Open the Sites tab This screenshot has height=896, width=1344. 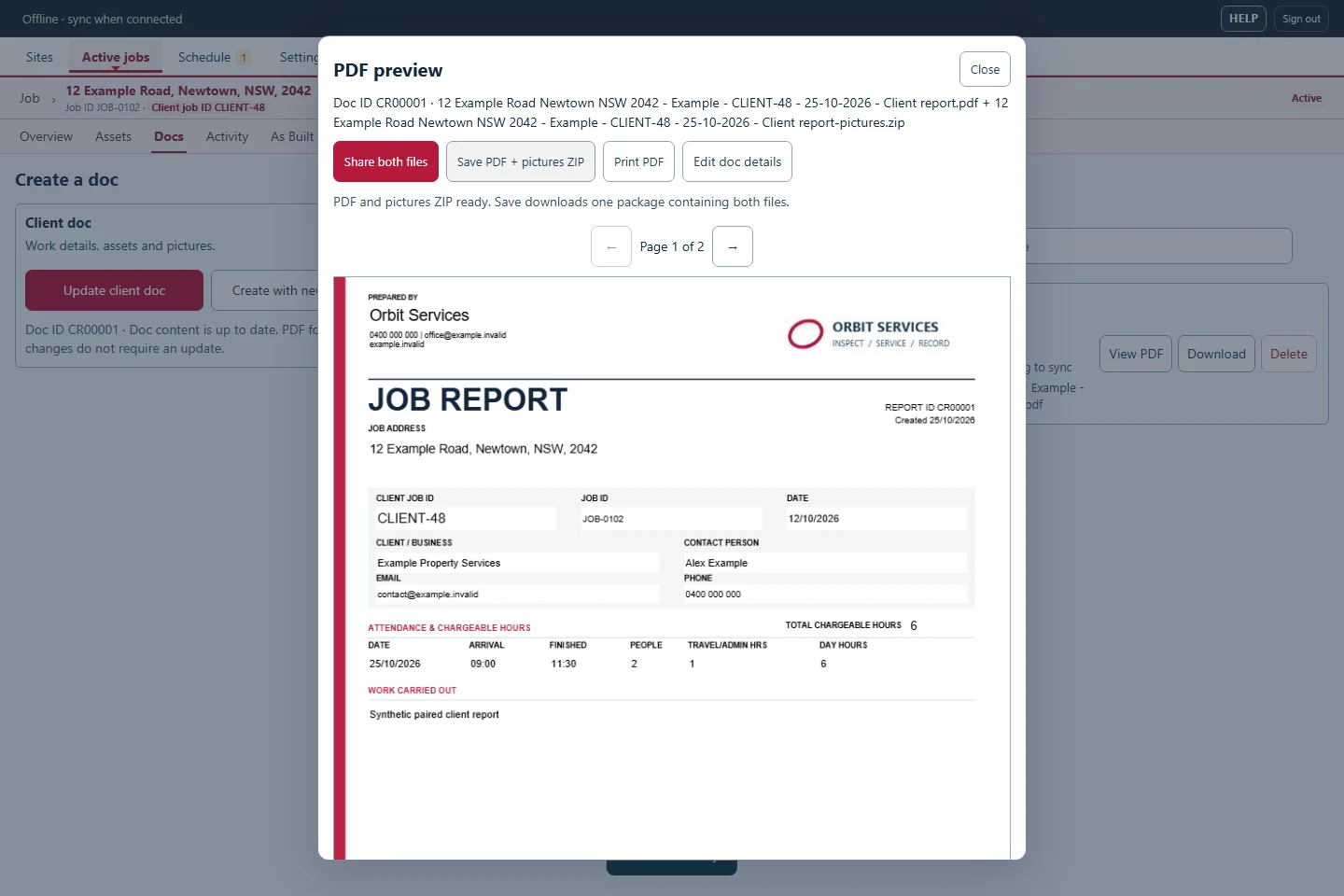coord(40,57)
